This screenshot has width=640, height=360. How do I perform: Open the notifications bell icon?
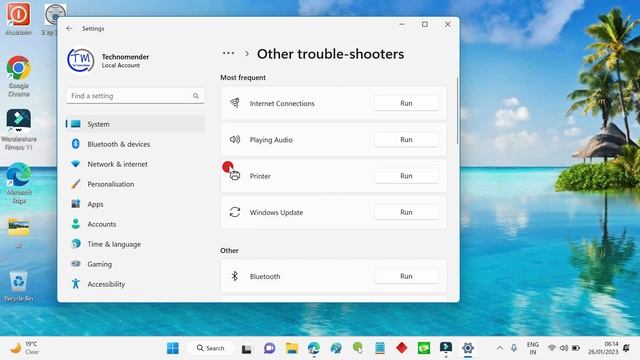point(626,348)
